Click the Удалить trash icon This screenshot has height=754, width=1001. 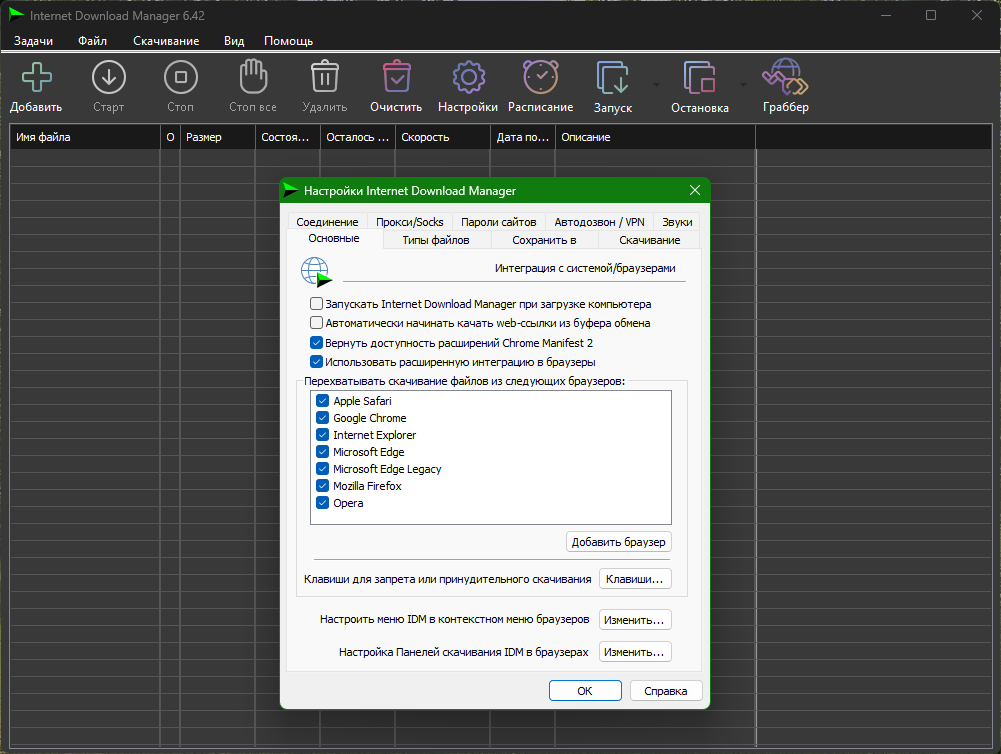[x=325, y=77]
